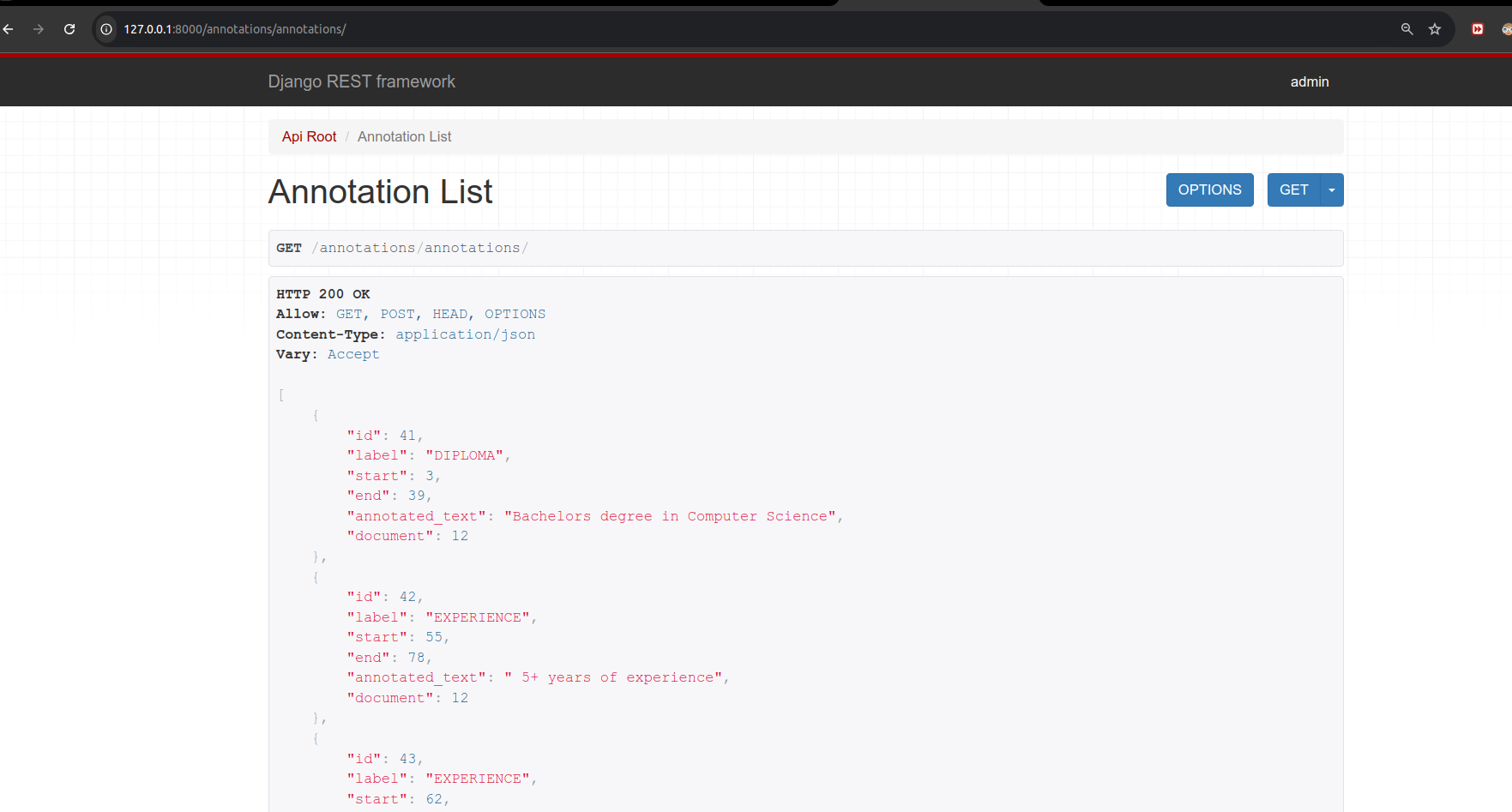Click the "start": 55 line
The width and height of the screenshot is (1512, 812).
(x=397, y=637)
